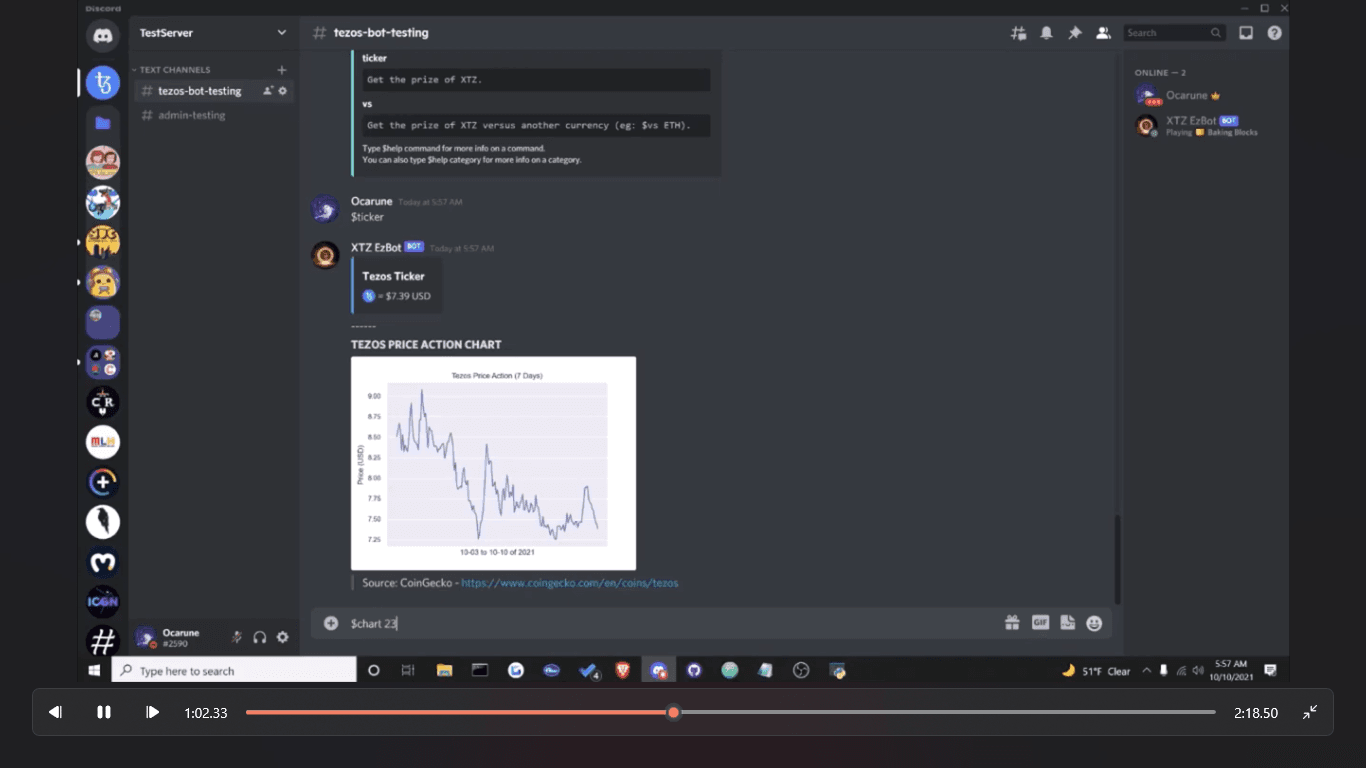Create channel with the plus icon

(282, 70)
